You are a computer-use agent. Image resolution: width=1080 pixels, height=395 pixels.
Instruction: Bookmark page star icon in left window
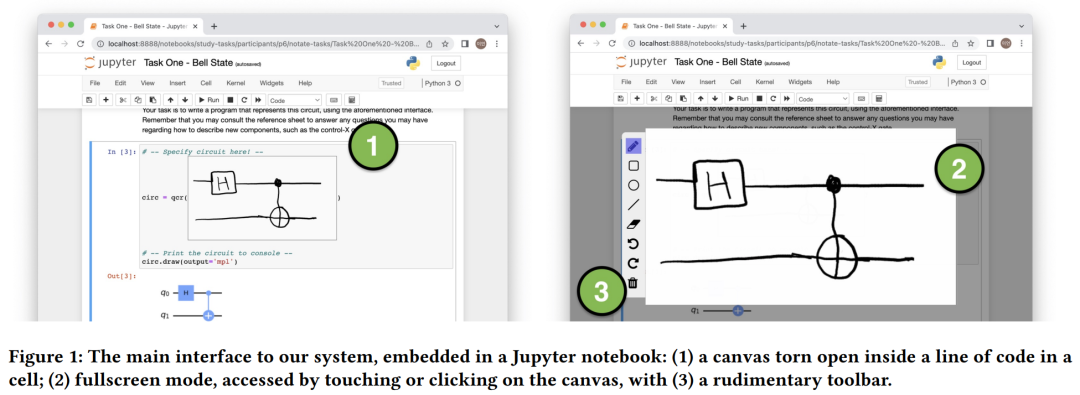pyautogui.click(x=445, y=43)
